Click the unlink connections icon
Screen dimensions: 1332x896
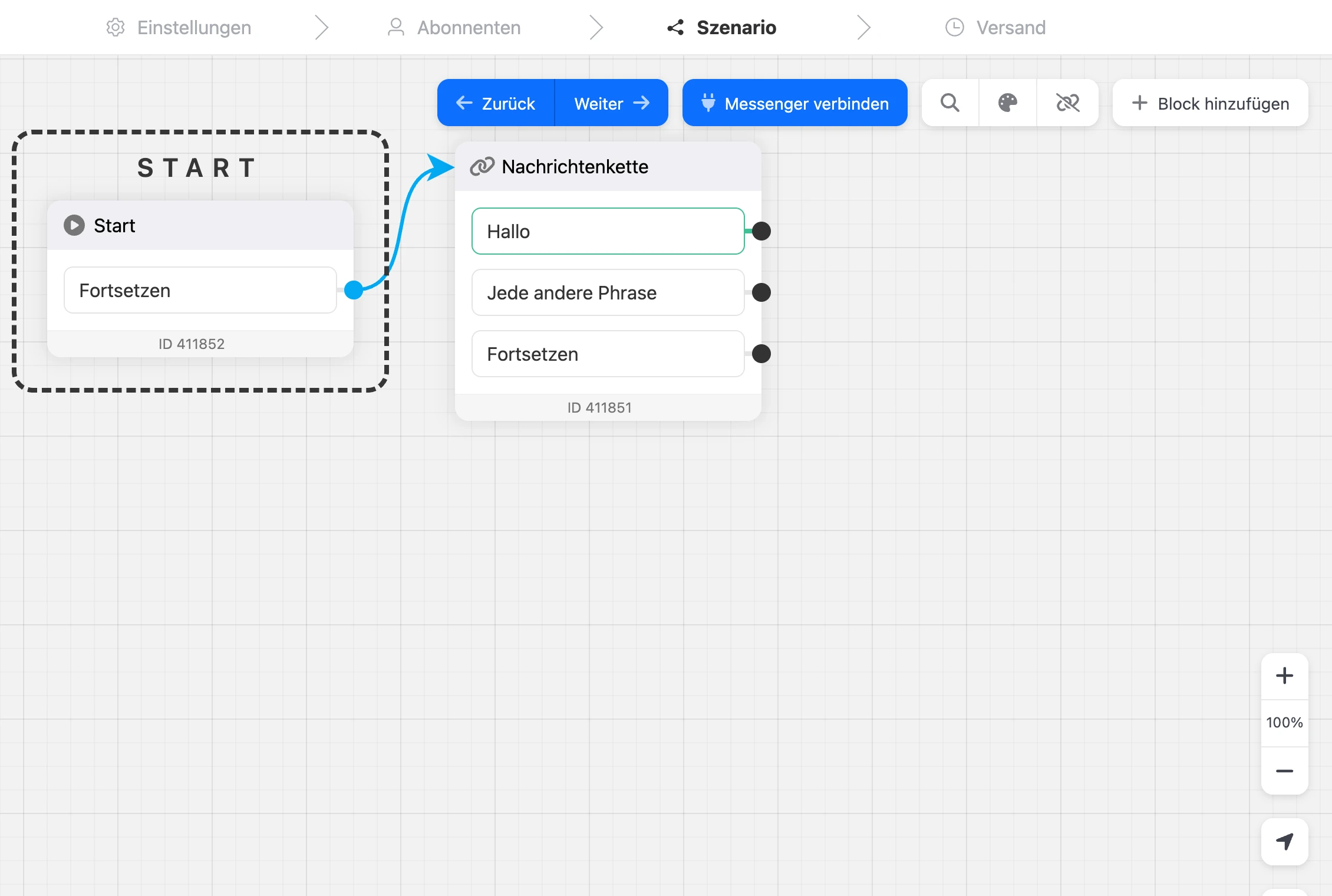(1067, 103)
